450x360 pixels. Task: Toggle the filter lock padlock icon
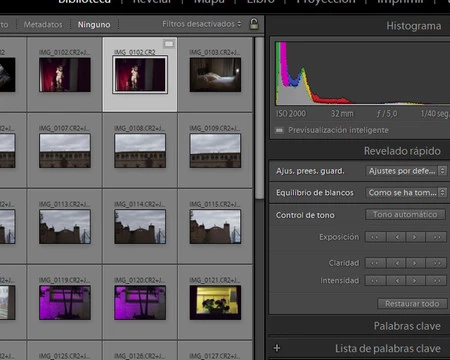[254, 24]
